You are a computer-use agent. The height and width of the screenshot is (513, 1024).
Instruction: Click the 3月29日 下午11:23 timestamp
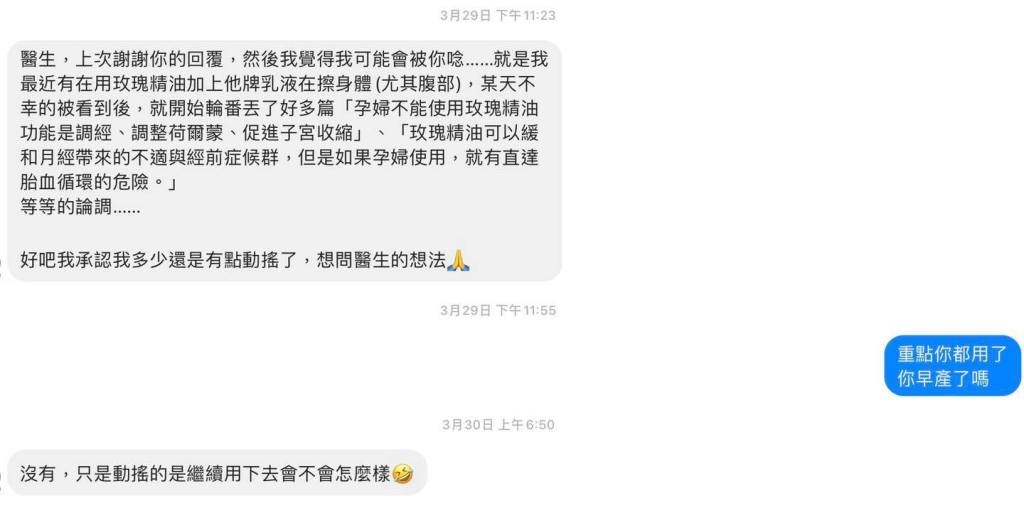(498, 16)
